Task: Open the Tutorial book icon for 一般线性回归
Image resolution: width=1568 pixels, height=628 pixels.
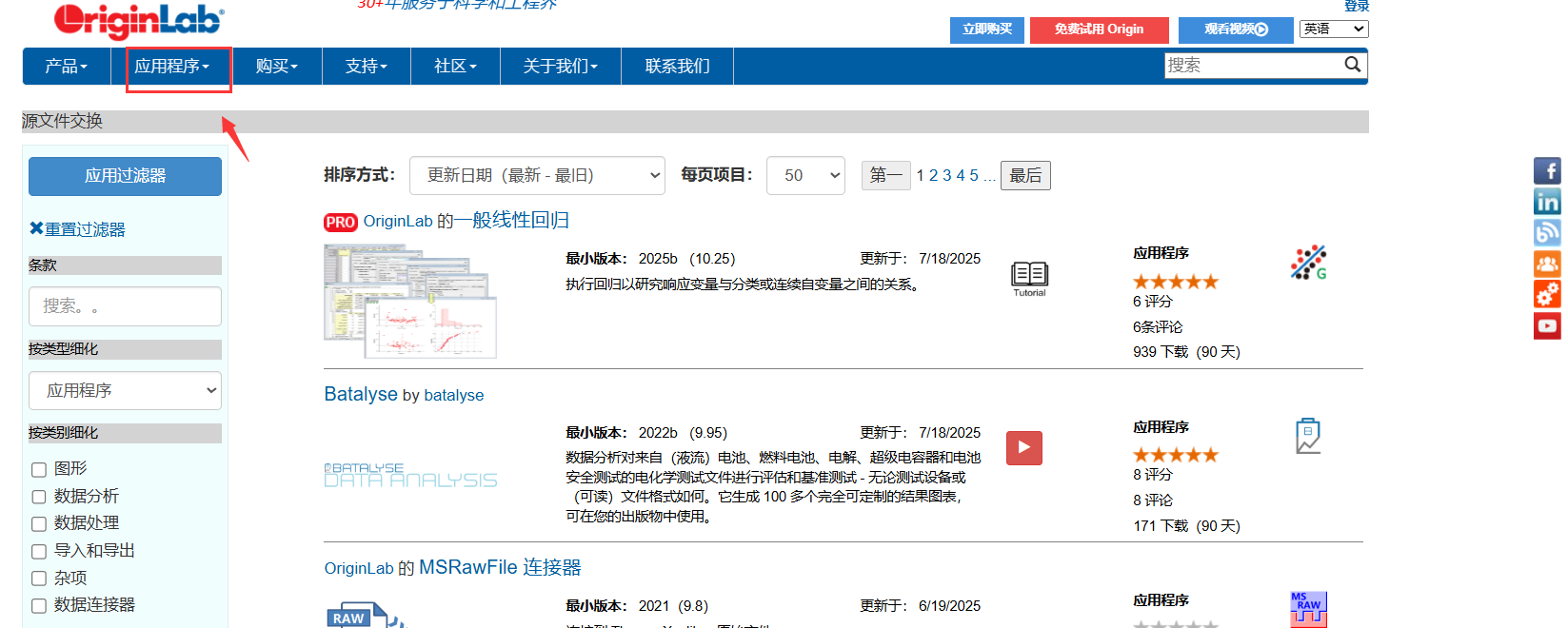Action: (x=1029, y=279)
